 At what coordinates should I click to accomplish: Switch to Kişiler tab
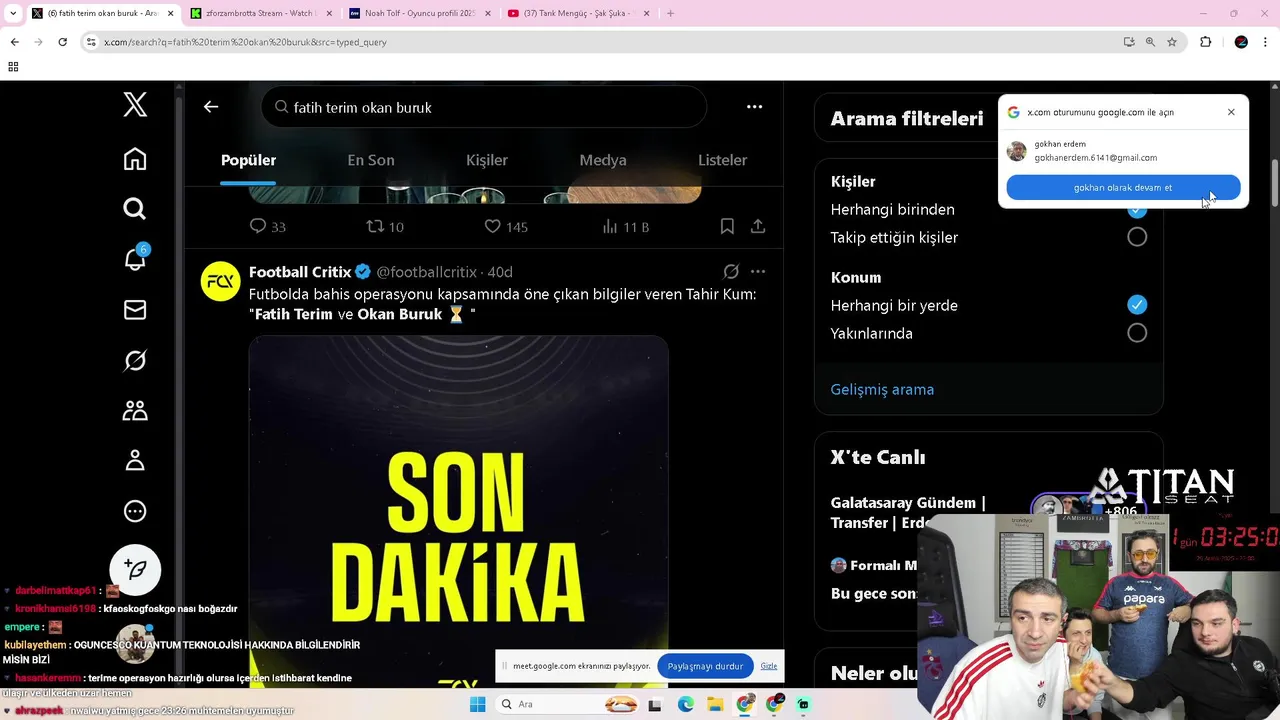point(487,160)
